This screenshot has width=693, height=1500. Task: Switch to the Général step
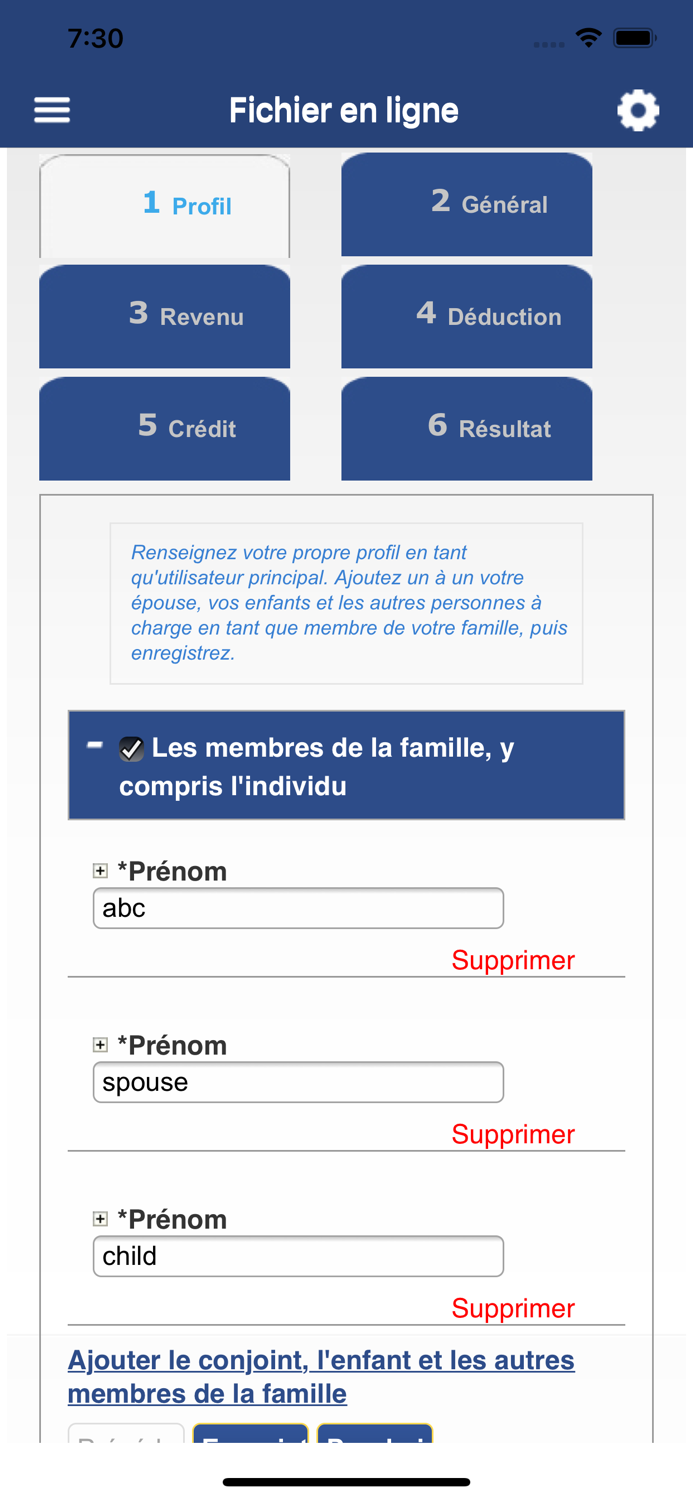[466, 203]
